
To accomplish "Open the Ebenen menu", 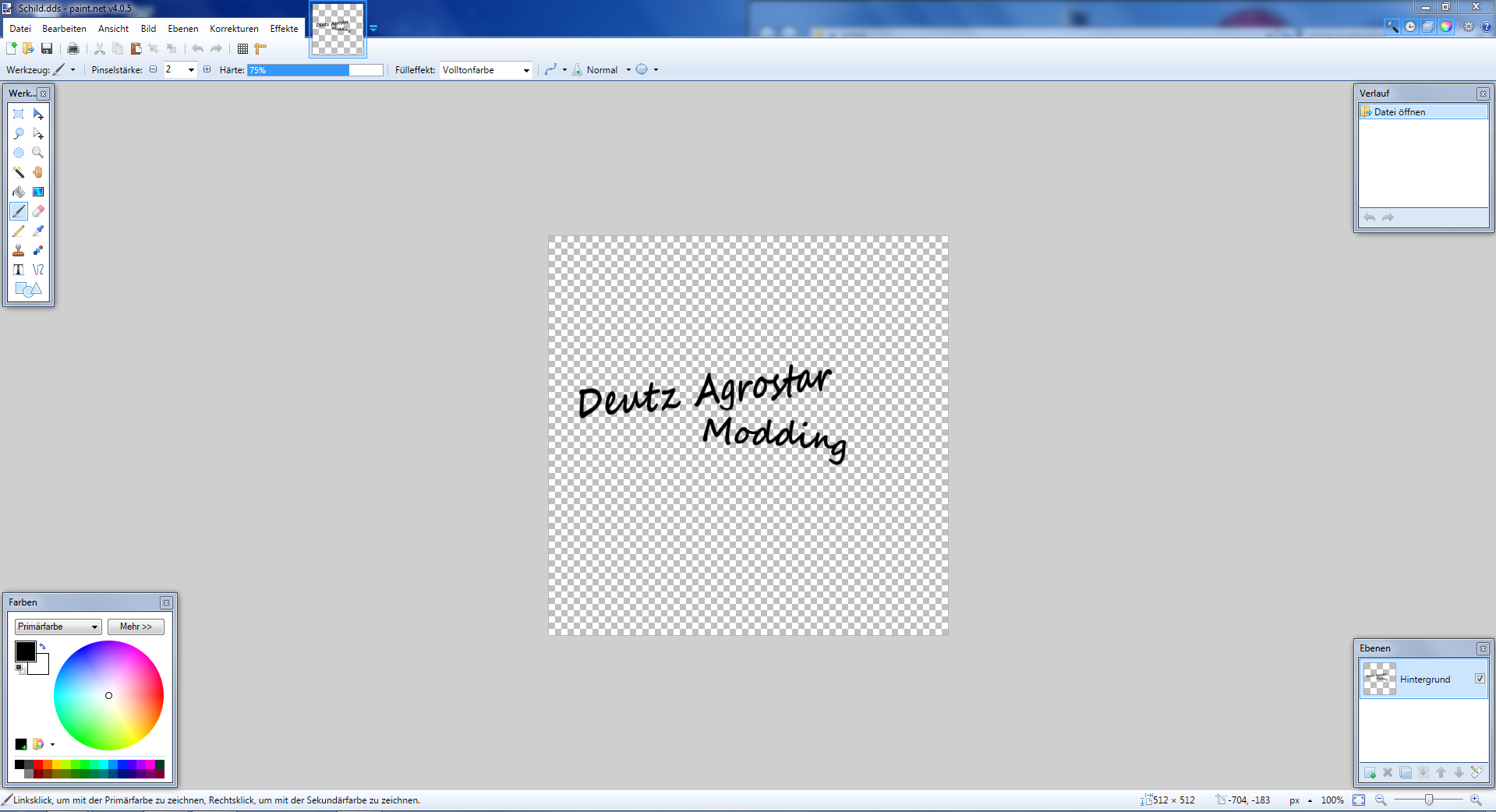I will click(x=183, y=29).
